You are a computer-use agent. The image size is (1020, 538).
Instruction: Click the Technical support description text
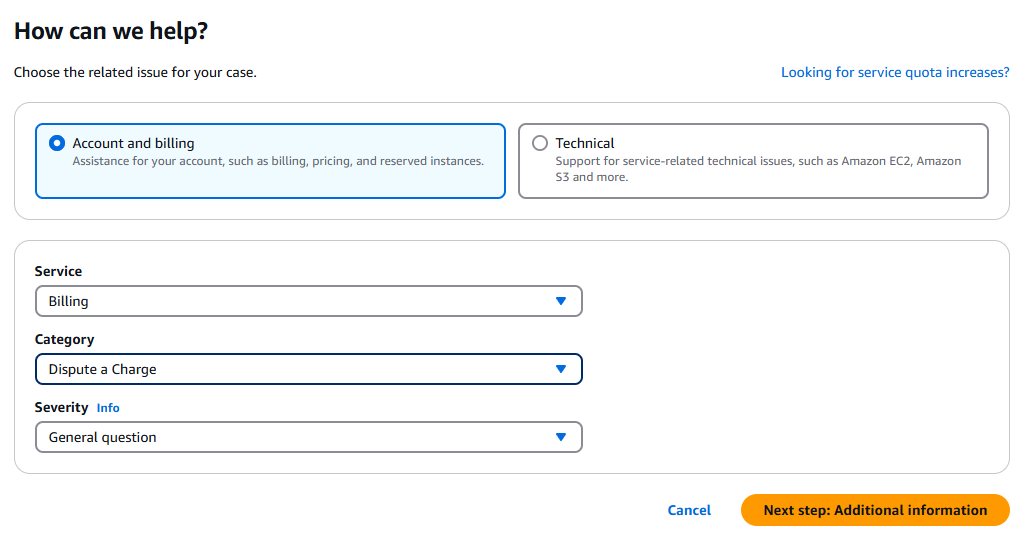coord(758,168)
